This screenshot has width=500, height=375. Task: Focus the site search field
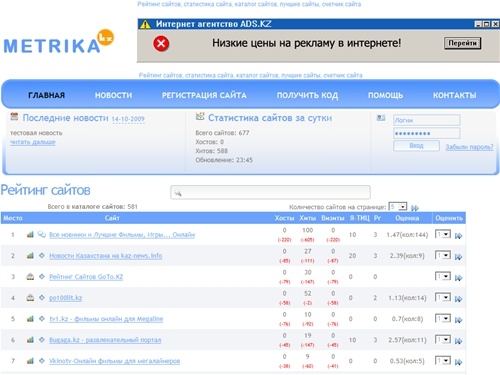pos(270,192)
